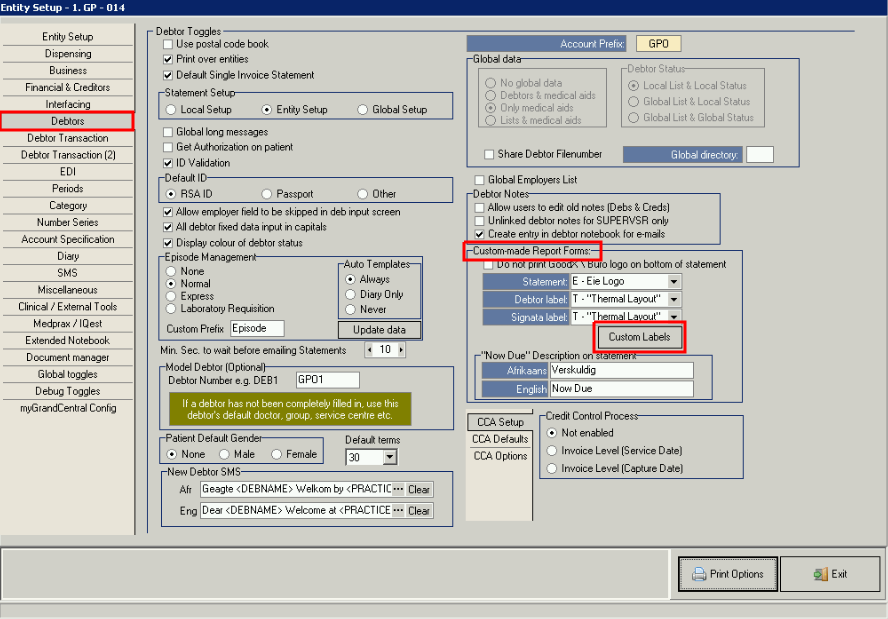Clear the Afrikaans new debtor SMS
Viewport: 888px width, 619px height.
(418, 489)
